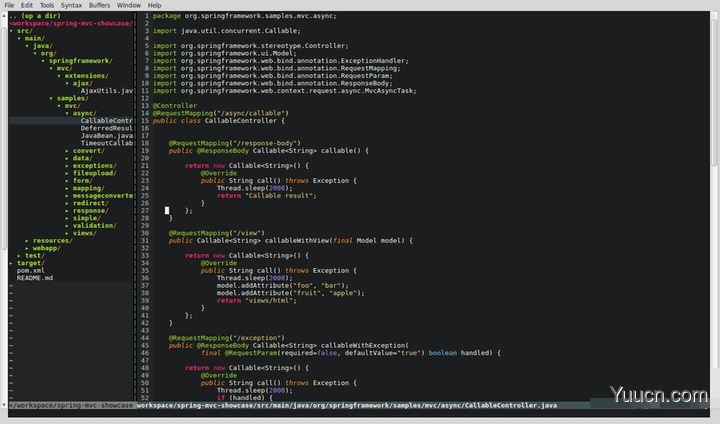Collapse the org/ folder
720x424 pixels.
point(45,53)
